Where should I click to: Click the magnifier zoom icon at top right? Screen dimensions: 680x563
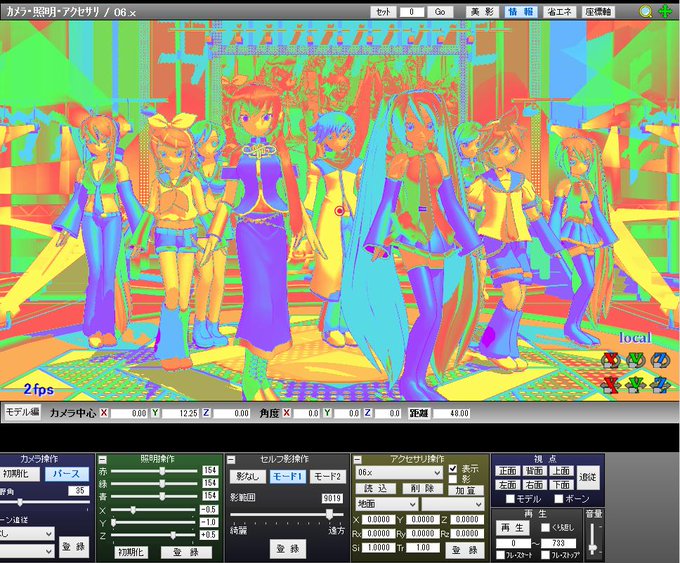[x=646, y=12]
